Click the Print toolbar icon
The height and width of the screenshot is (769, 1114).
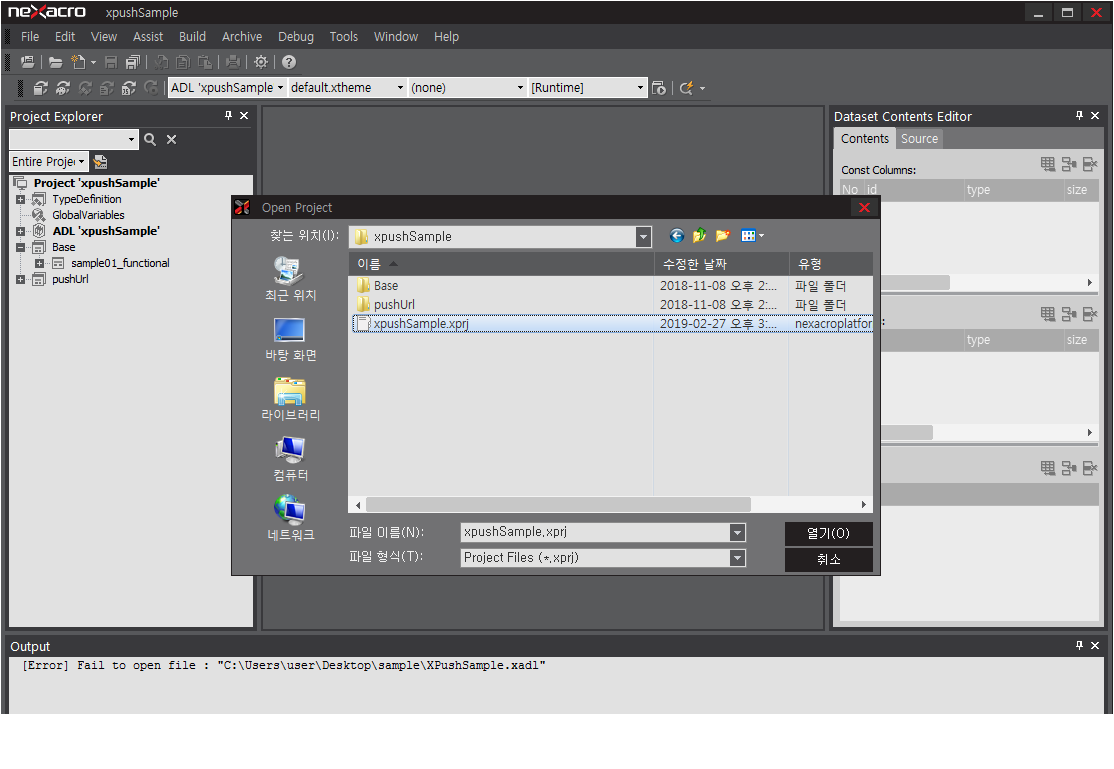(x=232, y=63)
